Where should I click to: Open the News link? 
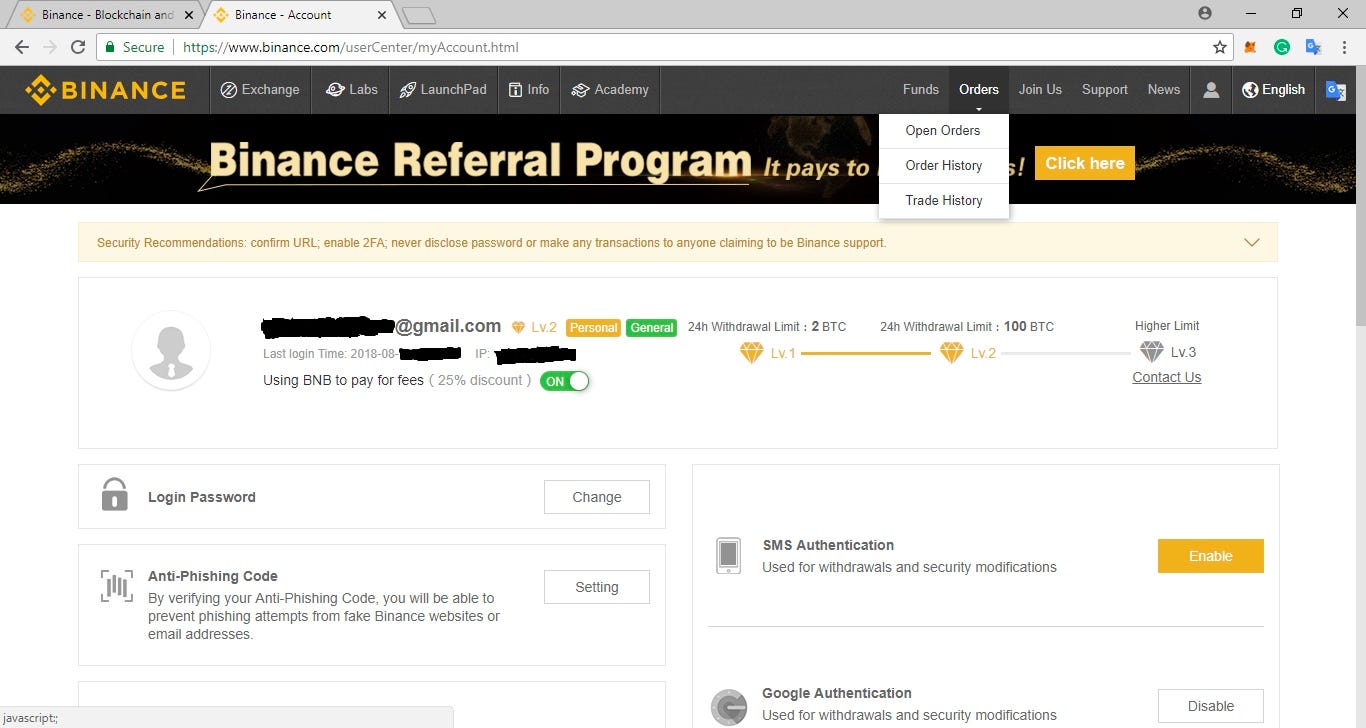point(1163,90)
